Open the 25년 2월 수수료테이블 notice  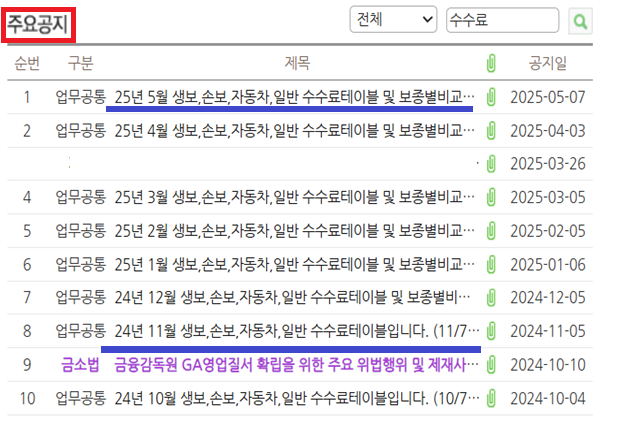pos(294,231)
